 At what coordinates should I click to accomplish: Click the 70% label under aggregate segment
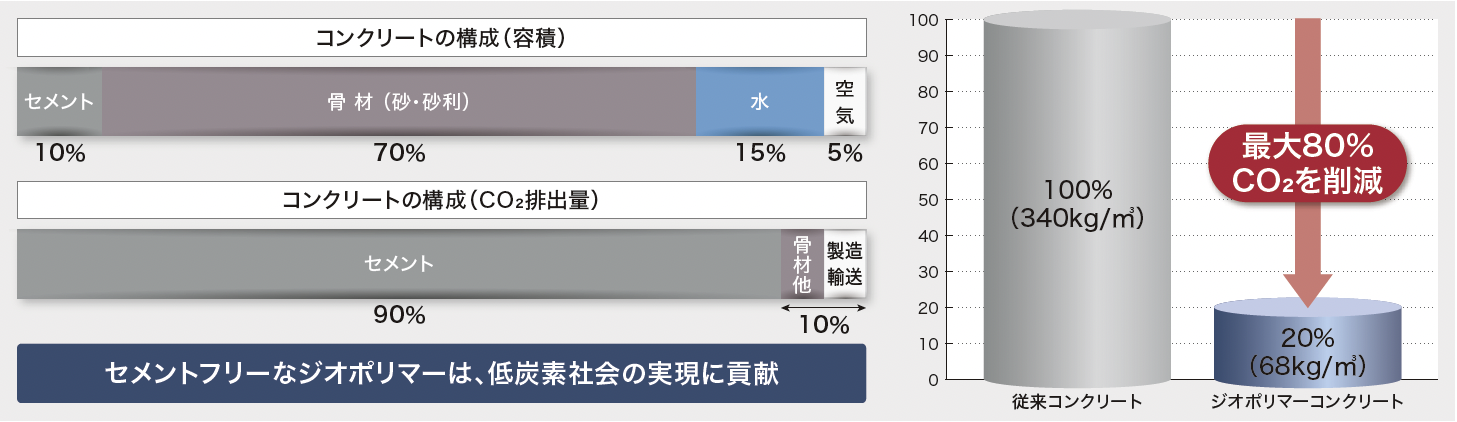point(401,153)
